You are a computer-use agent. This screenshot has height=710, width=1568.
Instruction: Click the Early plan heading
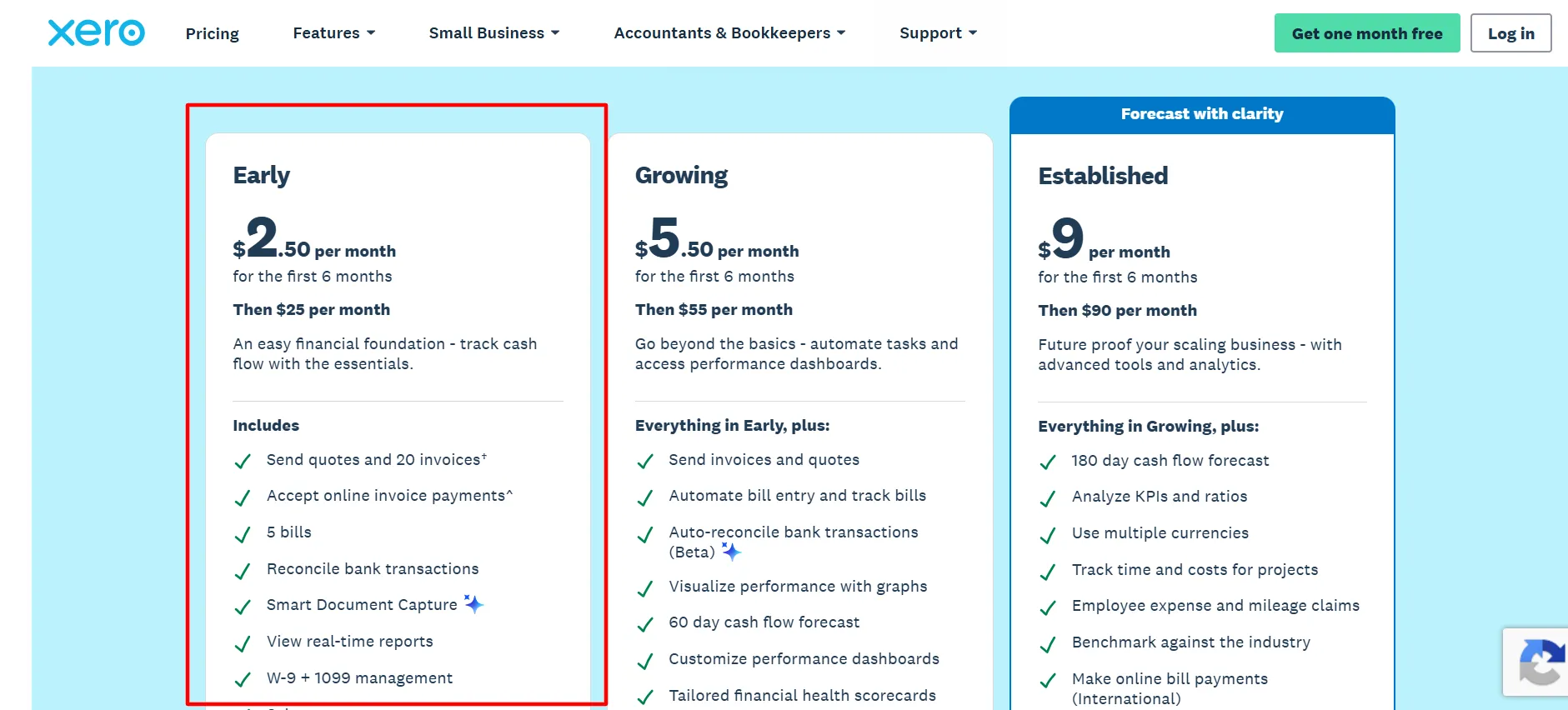262,176
